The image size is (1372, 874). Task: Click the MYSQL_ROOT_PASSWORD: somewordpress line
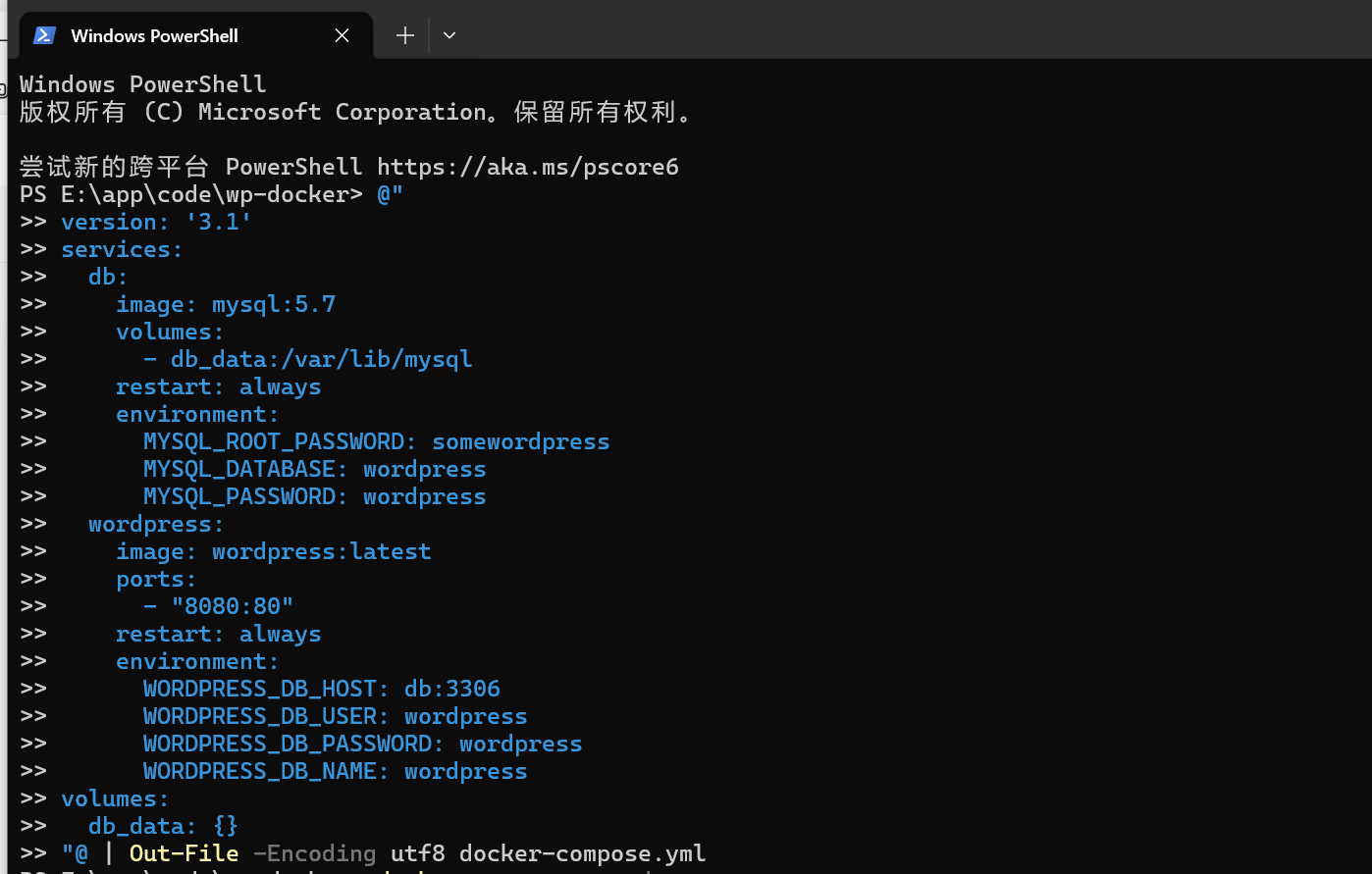coord(377,441)
